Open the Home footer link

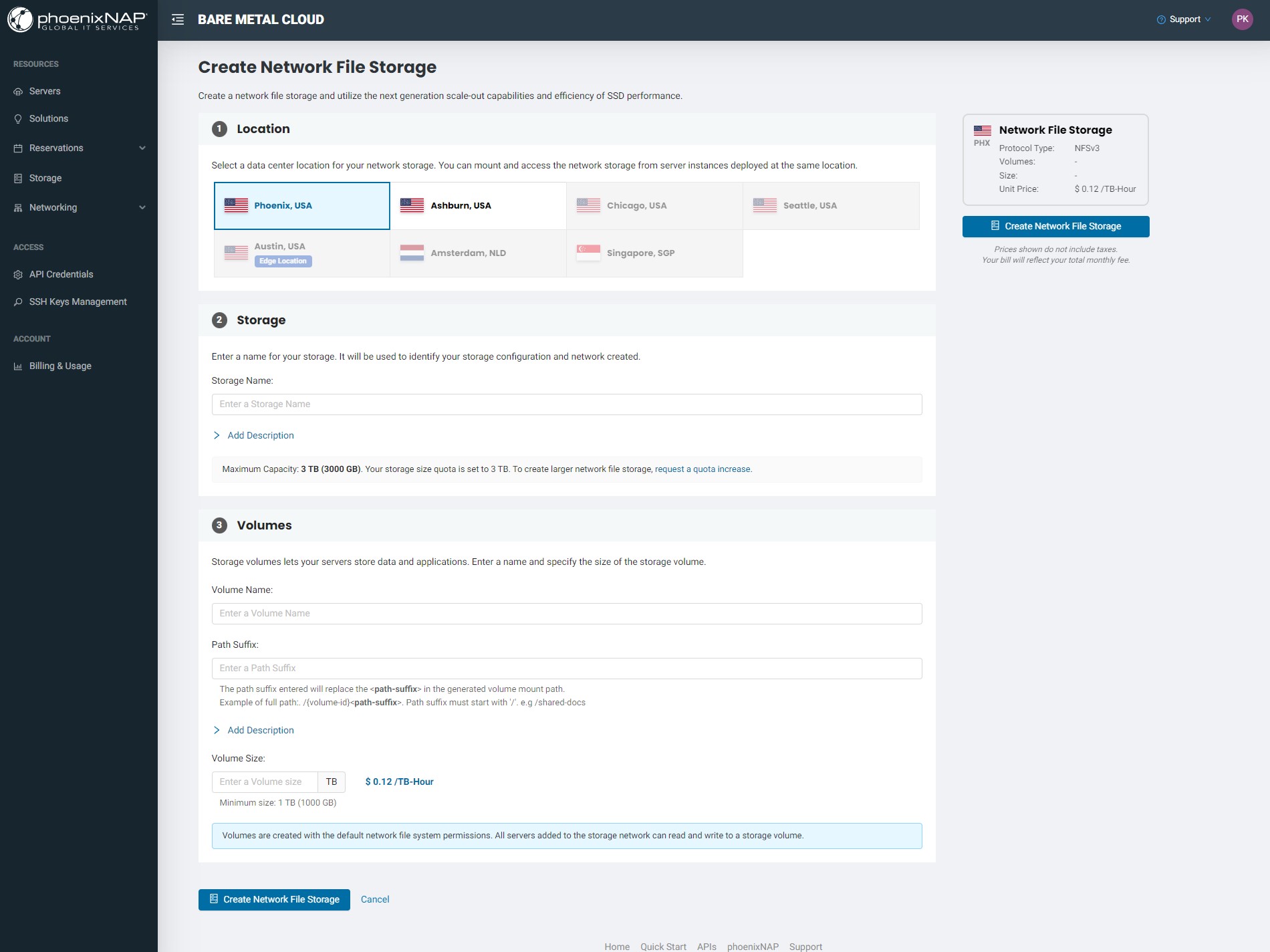617,947
